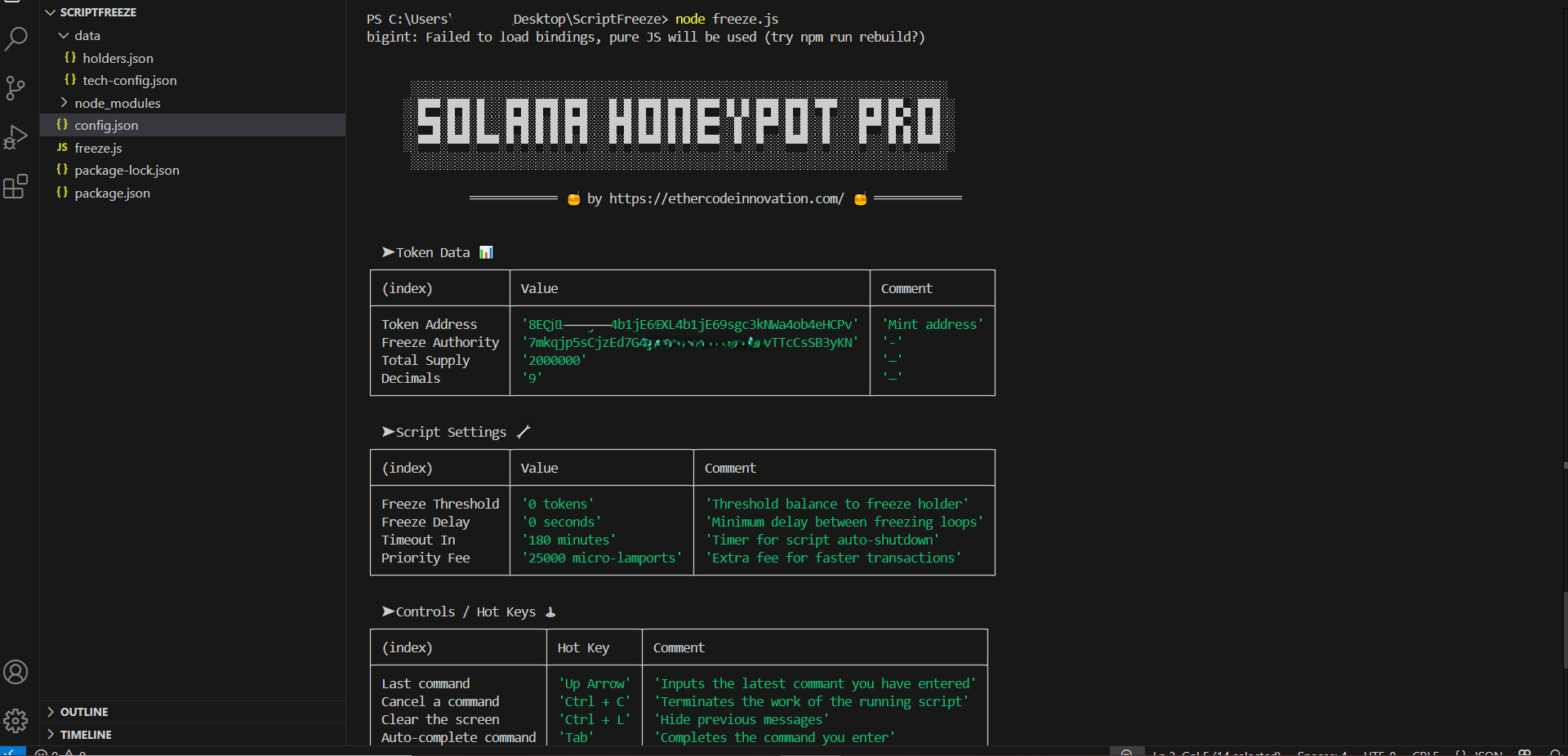This screenshot has height=756, width=1568.
Task: Click the 'Mint address' comment cell
Action: click(933, 324)
